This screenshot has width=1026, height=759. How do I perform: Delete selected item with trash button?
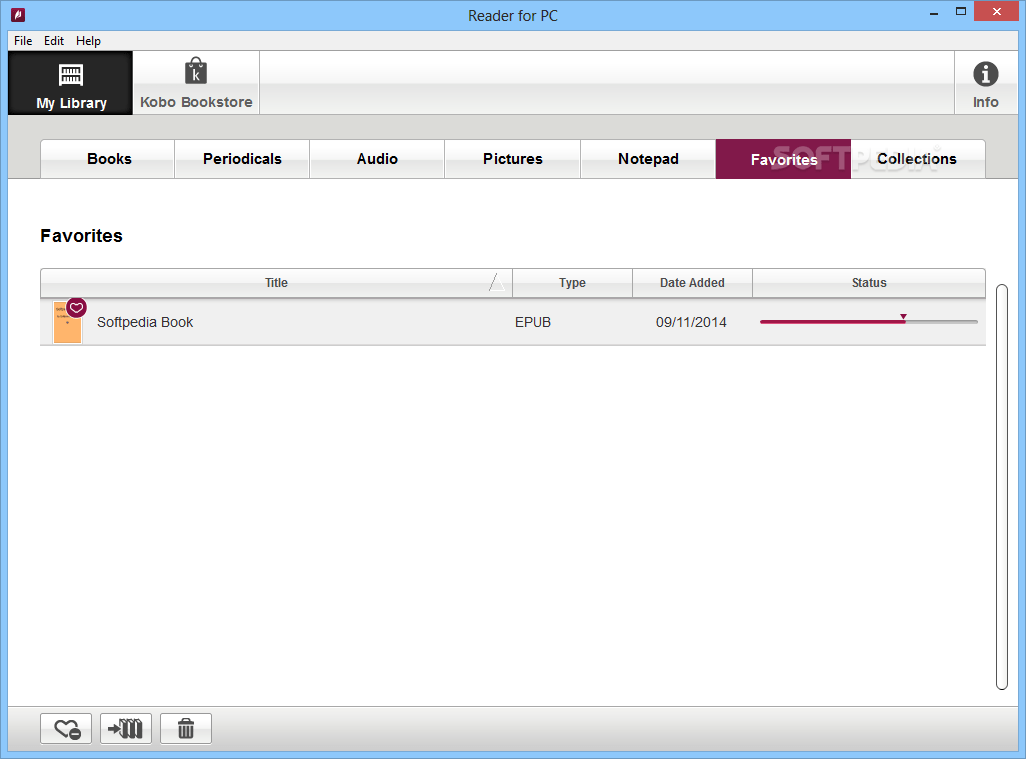pyautogui.click(x=186, y=728)
